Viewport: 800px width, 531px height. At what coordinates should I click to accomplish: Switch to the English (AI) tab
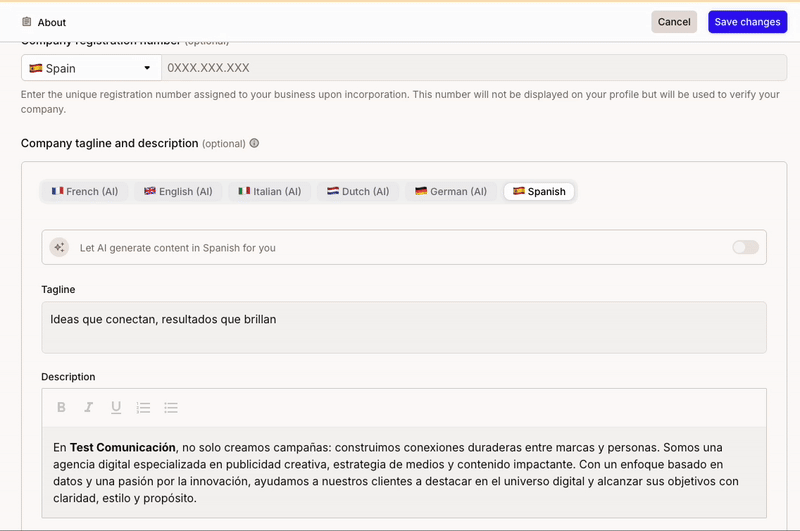pyautogui.click(x=178, y=191)
